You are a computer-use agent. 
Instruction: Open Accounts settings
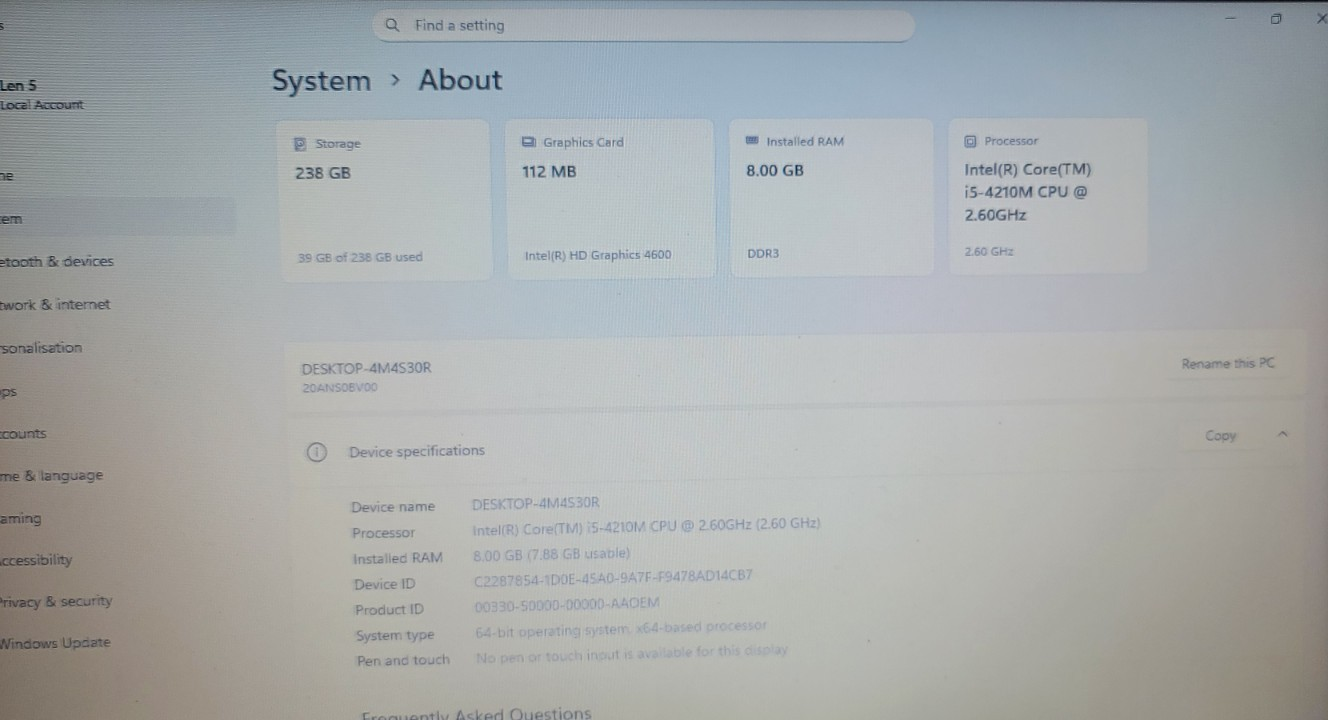[x=23, y=434]
